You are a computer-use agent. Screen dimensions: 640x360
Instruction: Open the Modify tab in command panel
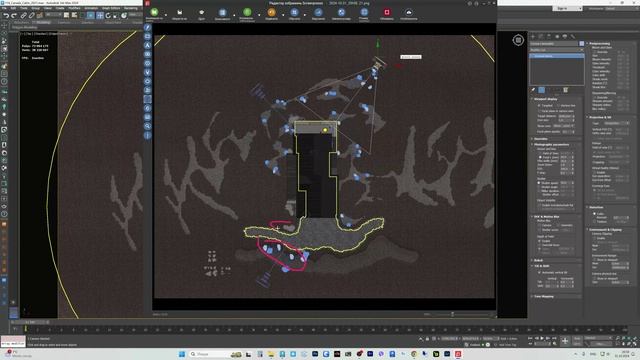click(541, 36)
